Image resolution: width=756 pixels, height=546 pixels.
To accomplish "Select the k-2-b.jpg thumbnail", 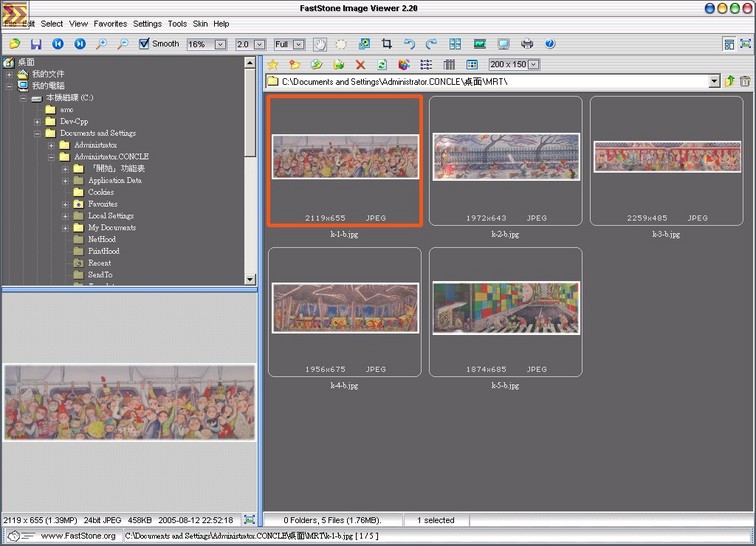I will [506, 161].
